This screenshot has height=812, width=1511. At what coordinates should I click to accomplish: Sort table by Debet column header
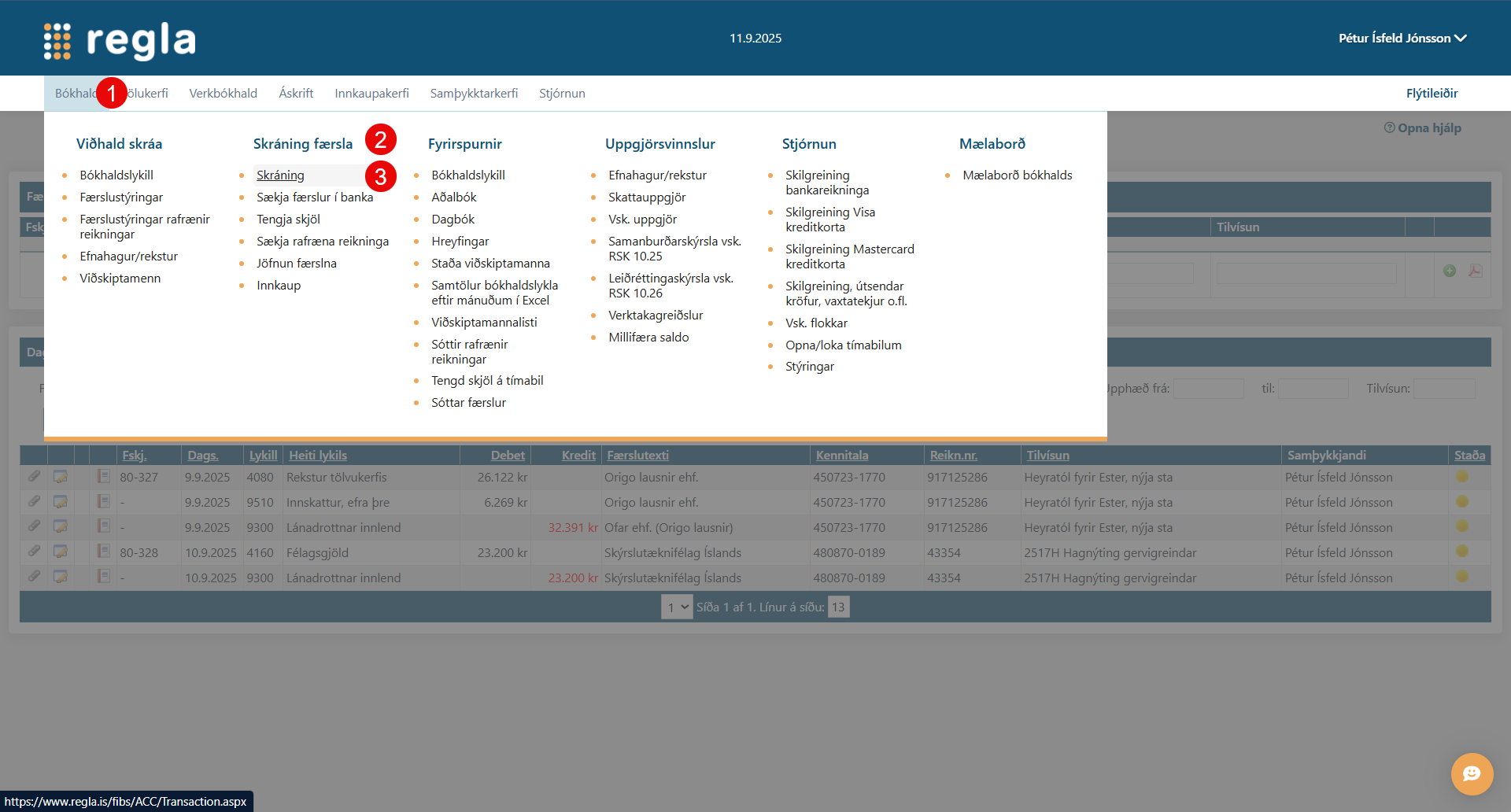508,455
